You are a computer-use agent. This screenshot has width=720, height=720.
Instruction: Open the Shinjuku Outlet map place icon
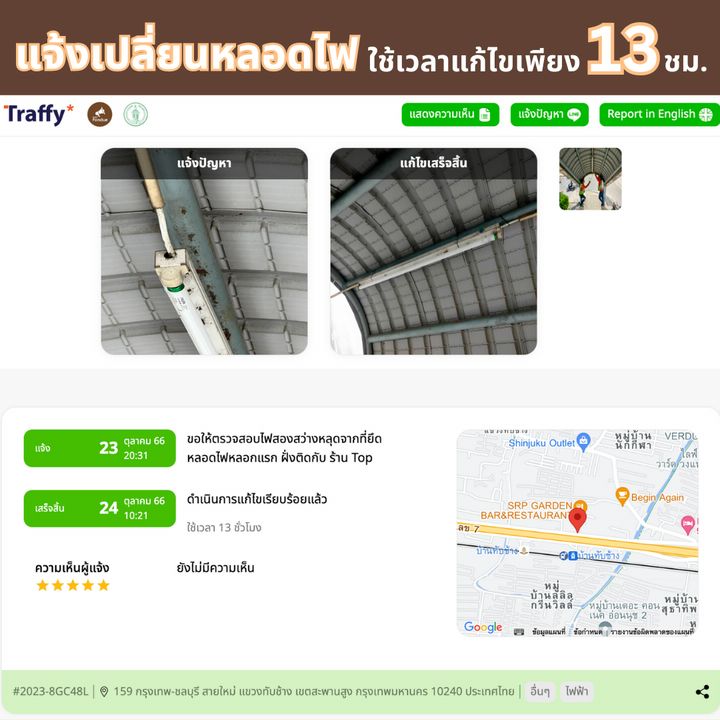coord(583,441)
